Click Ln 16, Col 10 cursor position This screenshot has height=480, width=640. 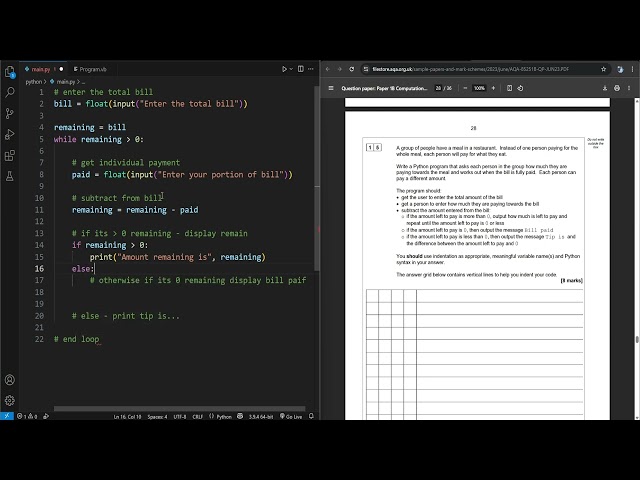[127, 417]
